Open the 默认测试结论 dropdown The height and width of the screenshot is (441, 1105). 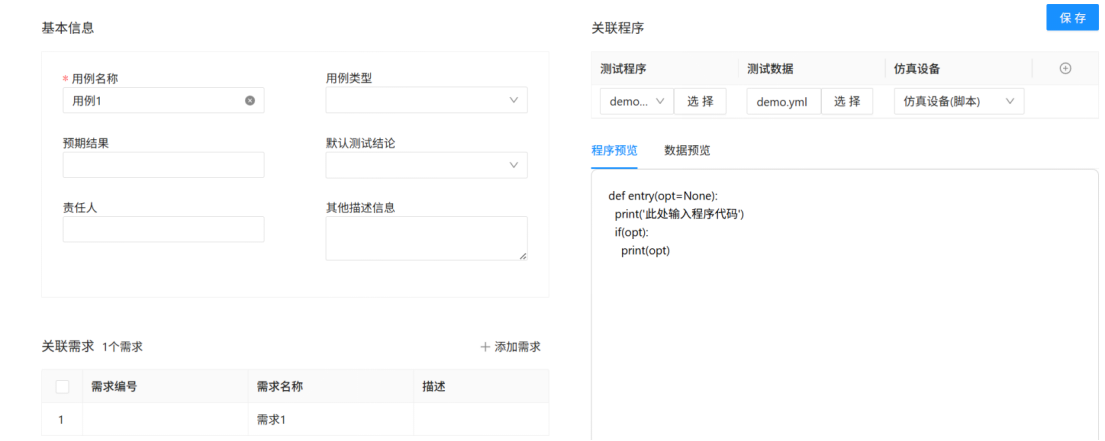pyautogui.click(x=426, y=165)
